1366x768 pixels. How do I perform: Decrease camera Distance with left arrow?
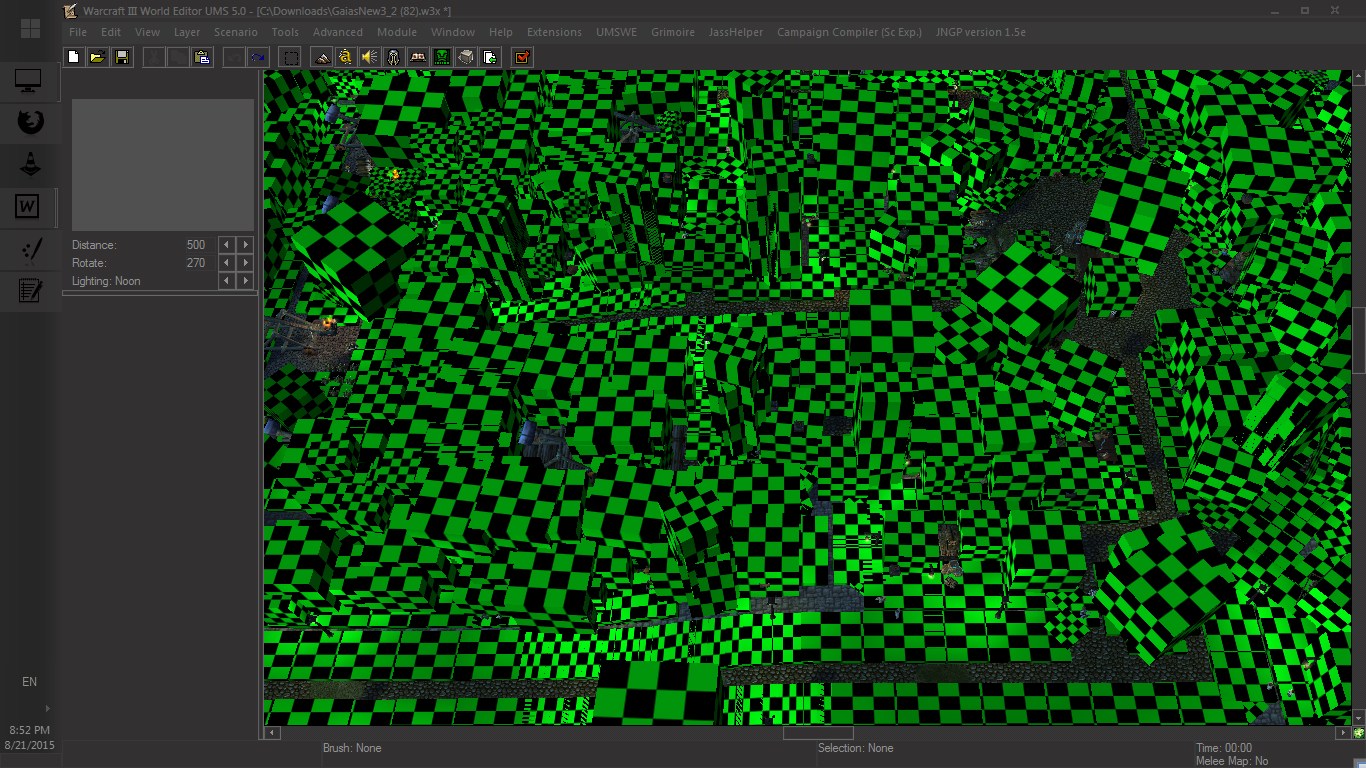pyautogui.click(x=227, y=245)
